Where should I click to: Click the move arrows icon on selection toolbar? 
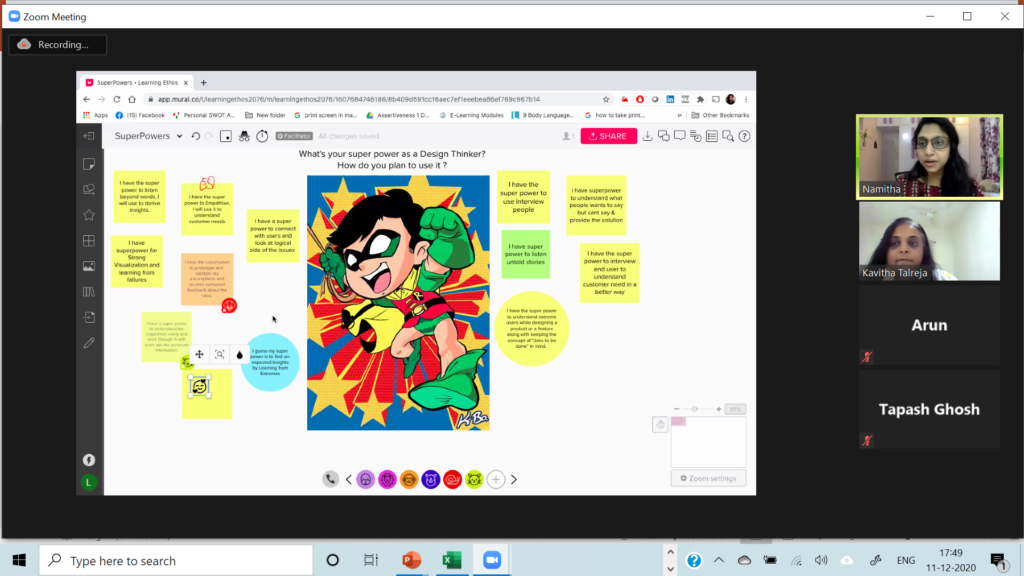199,355
